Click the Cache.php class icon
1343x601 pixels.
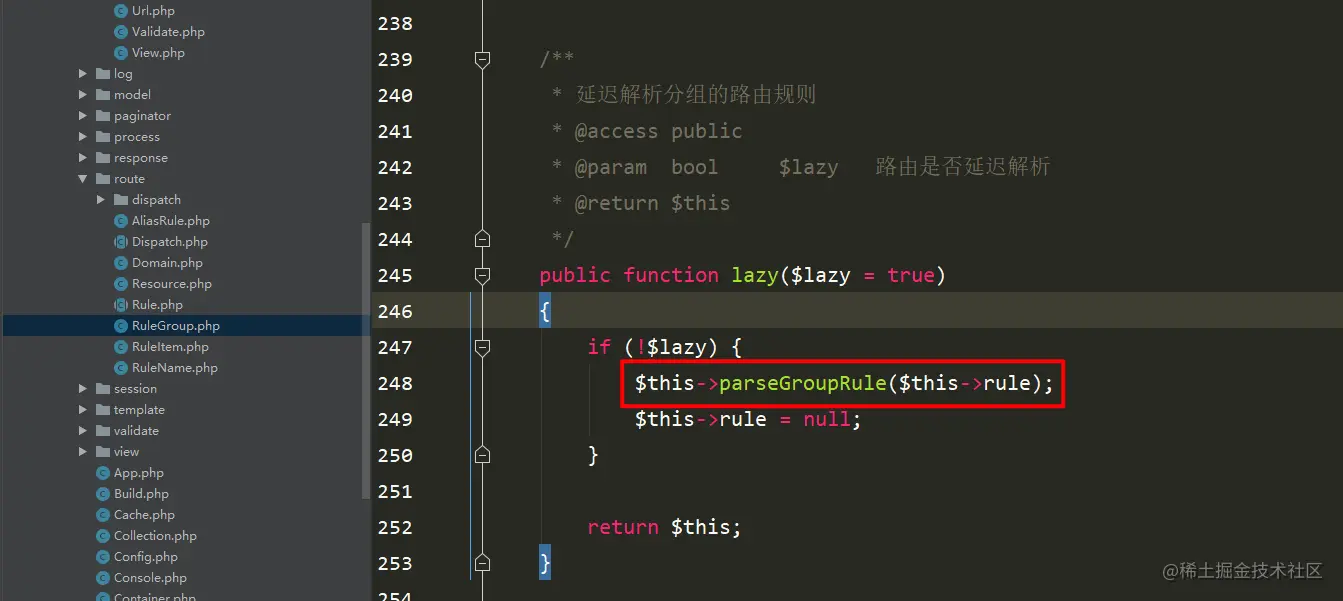103,515
